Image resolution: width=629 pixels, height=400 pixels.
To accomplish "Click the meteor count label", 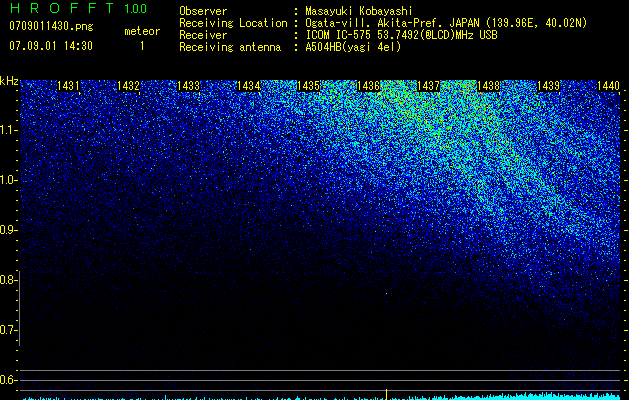I will [x=142, y=31].
